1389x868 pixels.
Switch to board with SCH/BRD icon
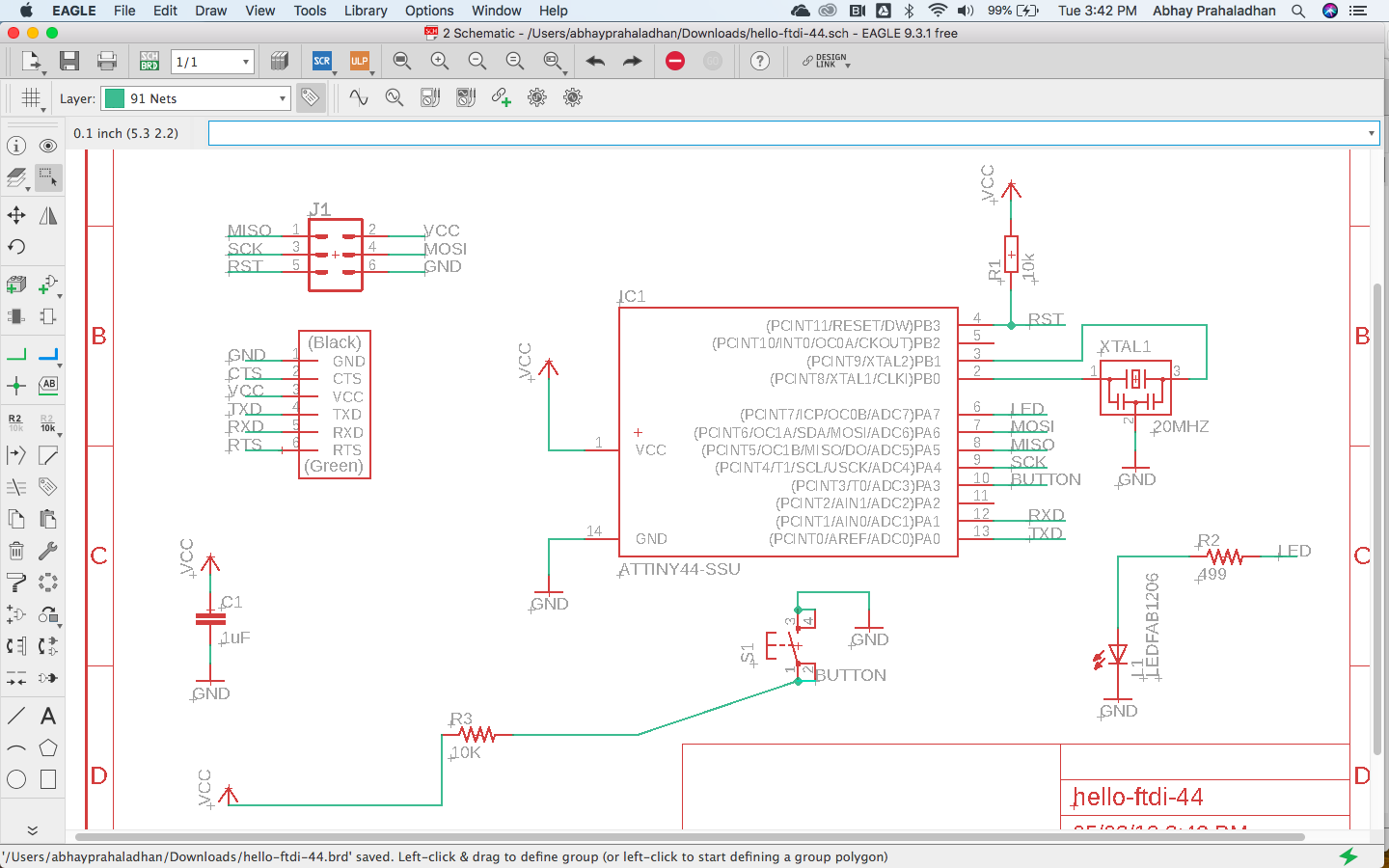coord(150,62)
